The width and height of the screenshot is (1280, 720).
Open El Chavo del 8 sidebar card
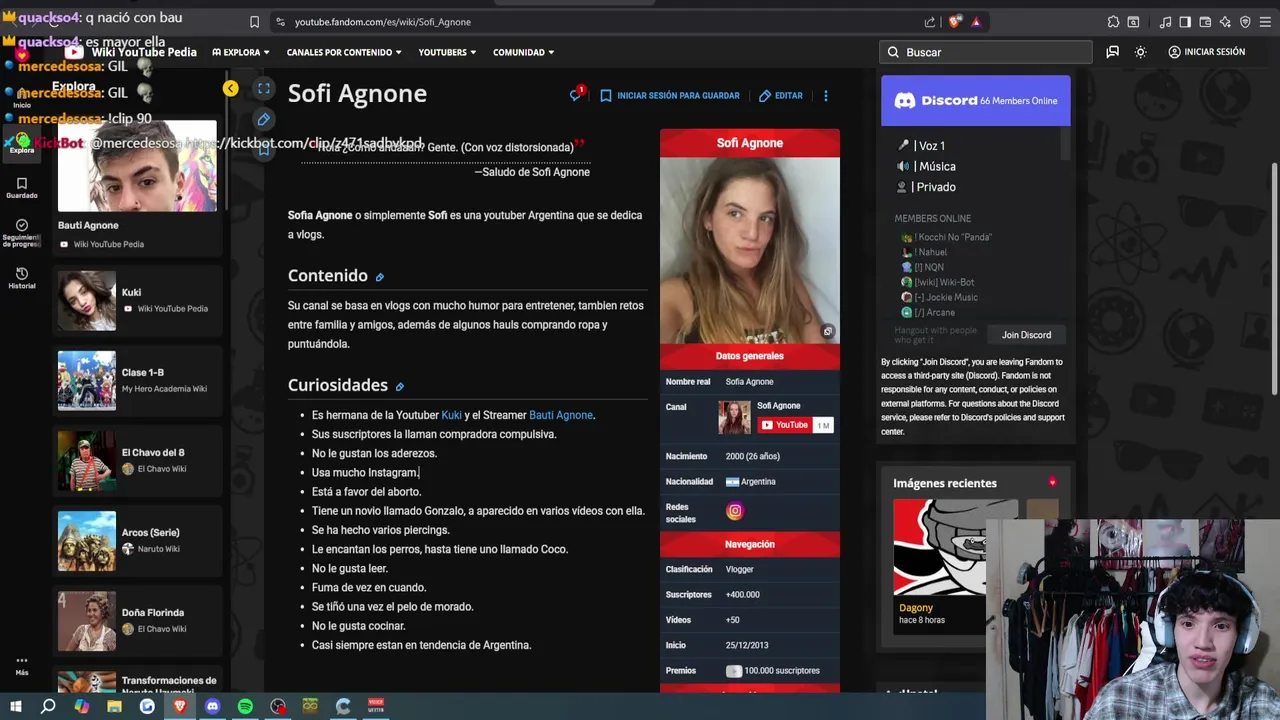click(137, 460)
